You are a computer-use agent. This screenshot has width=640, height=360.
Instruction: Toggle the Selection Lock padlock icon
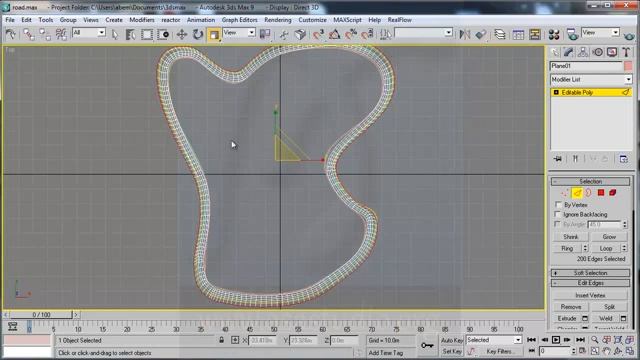click(221, 340)
